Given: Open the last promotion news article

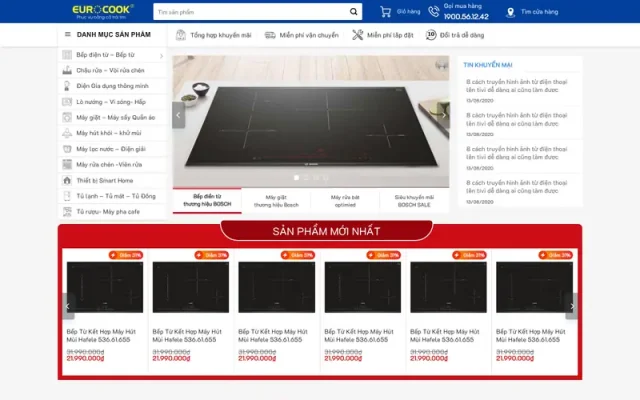Looking at the screenshot, I should pos(517,187).
